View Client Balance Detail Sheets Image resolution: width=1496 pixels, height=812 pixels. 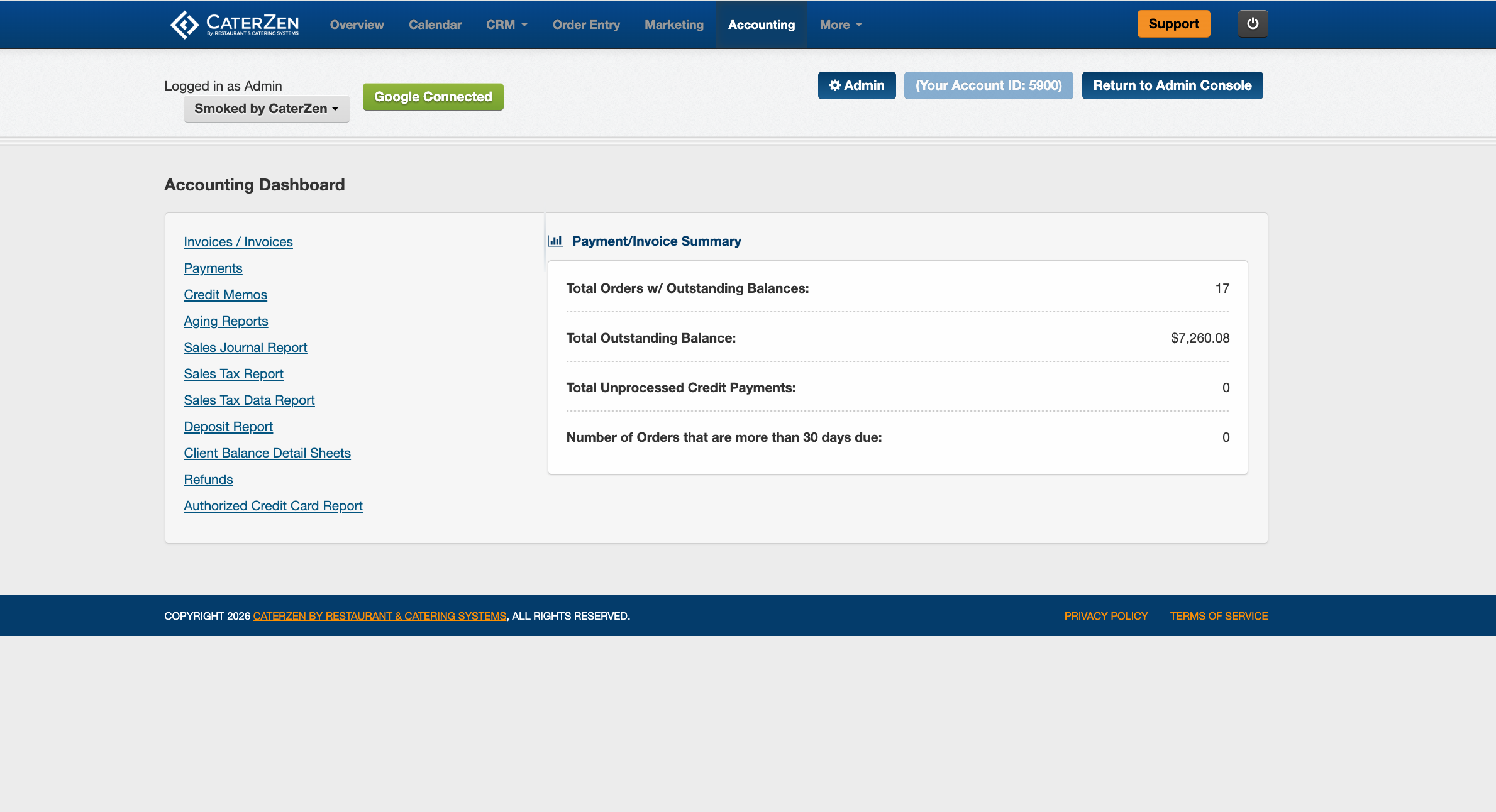click(x=267, y=453)
